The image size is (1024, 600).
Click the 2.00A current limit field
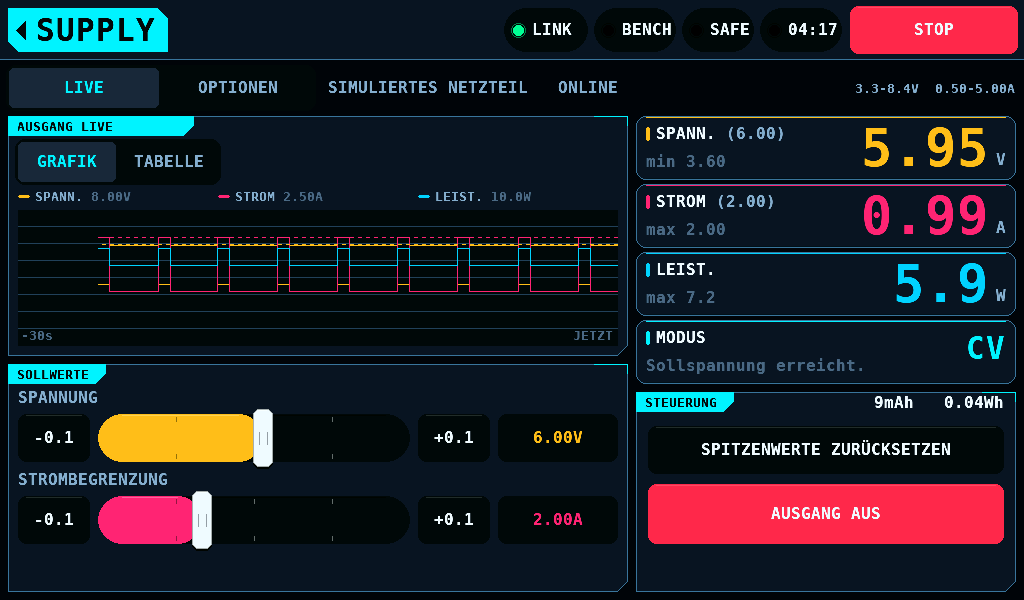(x=558, y=520)
